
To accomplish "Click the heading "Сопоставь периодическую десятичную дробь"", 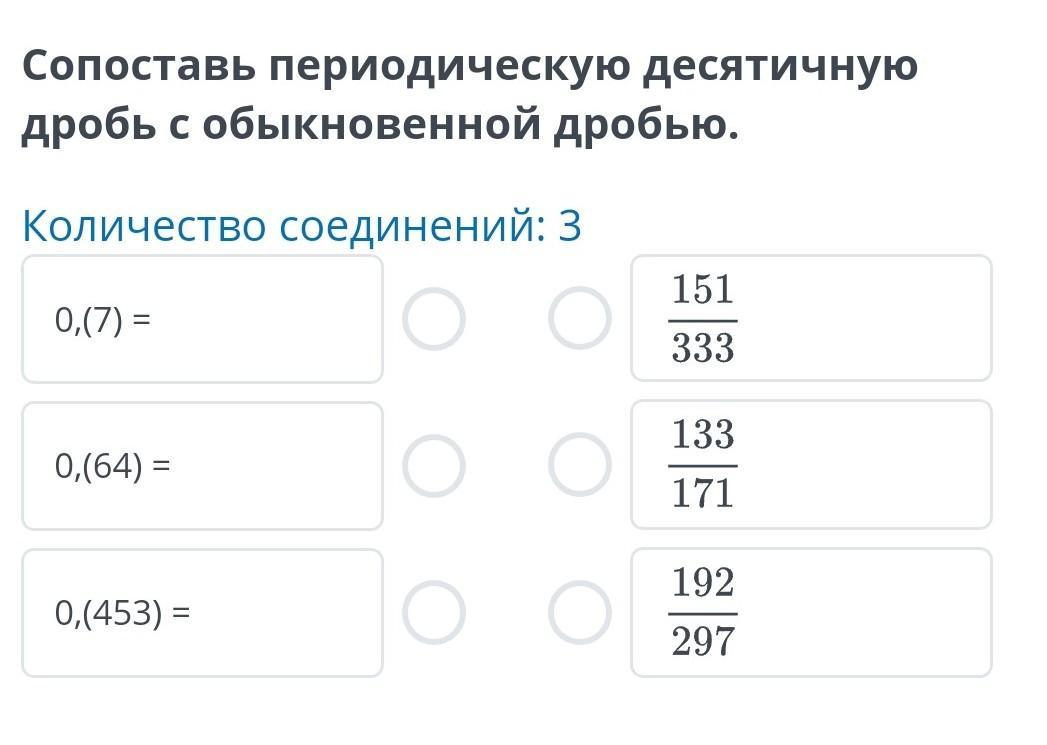I will click(470, 96).
